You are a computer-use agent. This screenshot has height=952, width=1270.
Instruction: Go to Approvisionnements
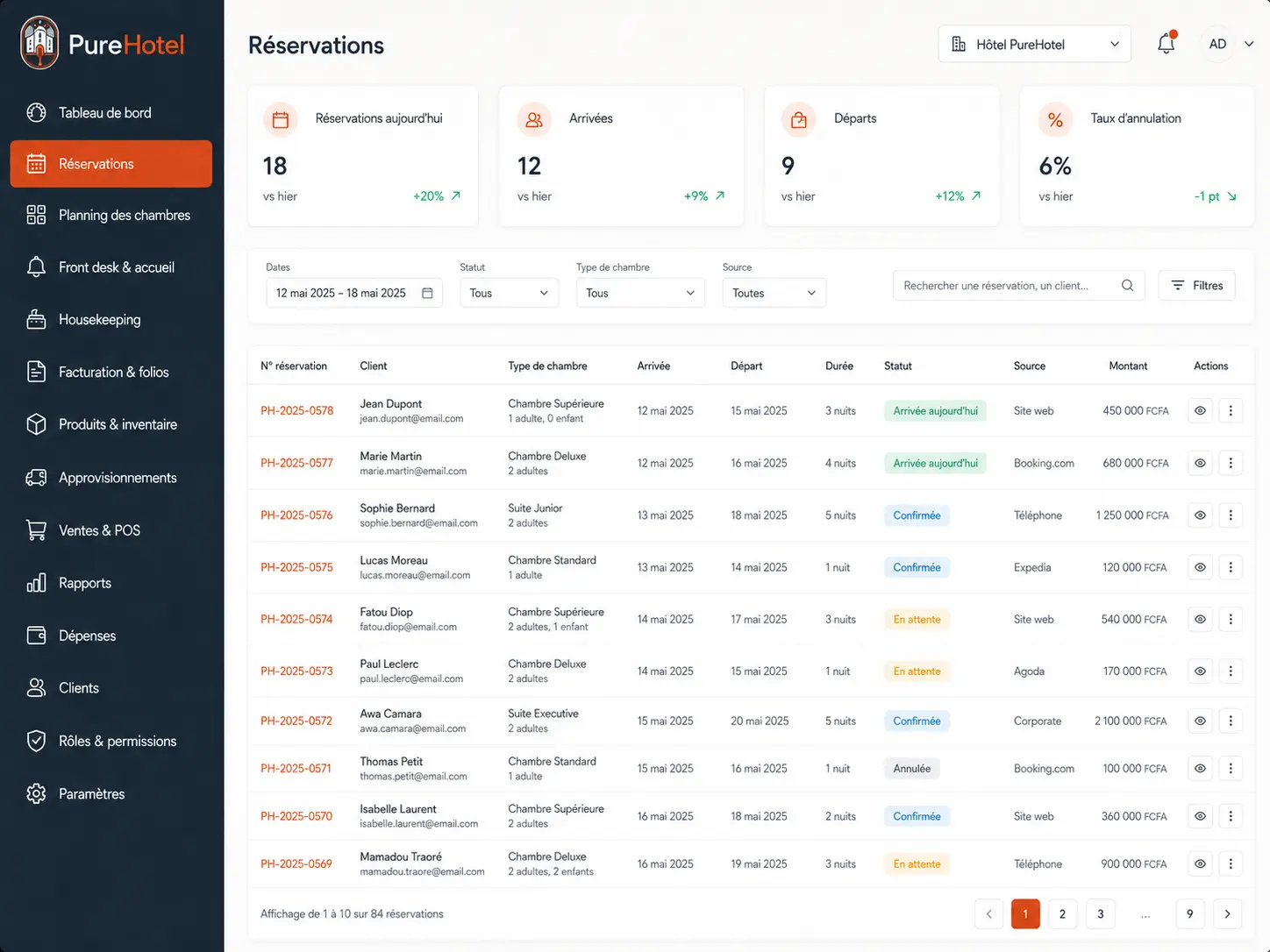(x=111, y=478)
